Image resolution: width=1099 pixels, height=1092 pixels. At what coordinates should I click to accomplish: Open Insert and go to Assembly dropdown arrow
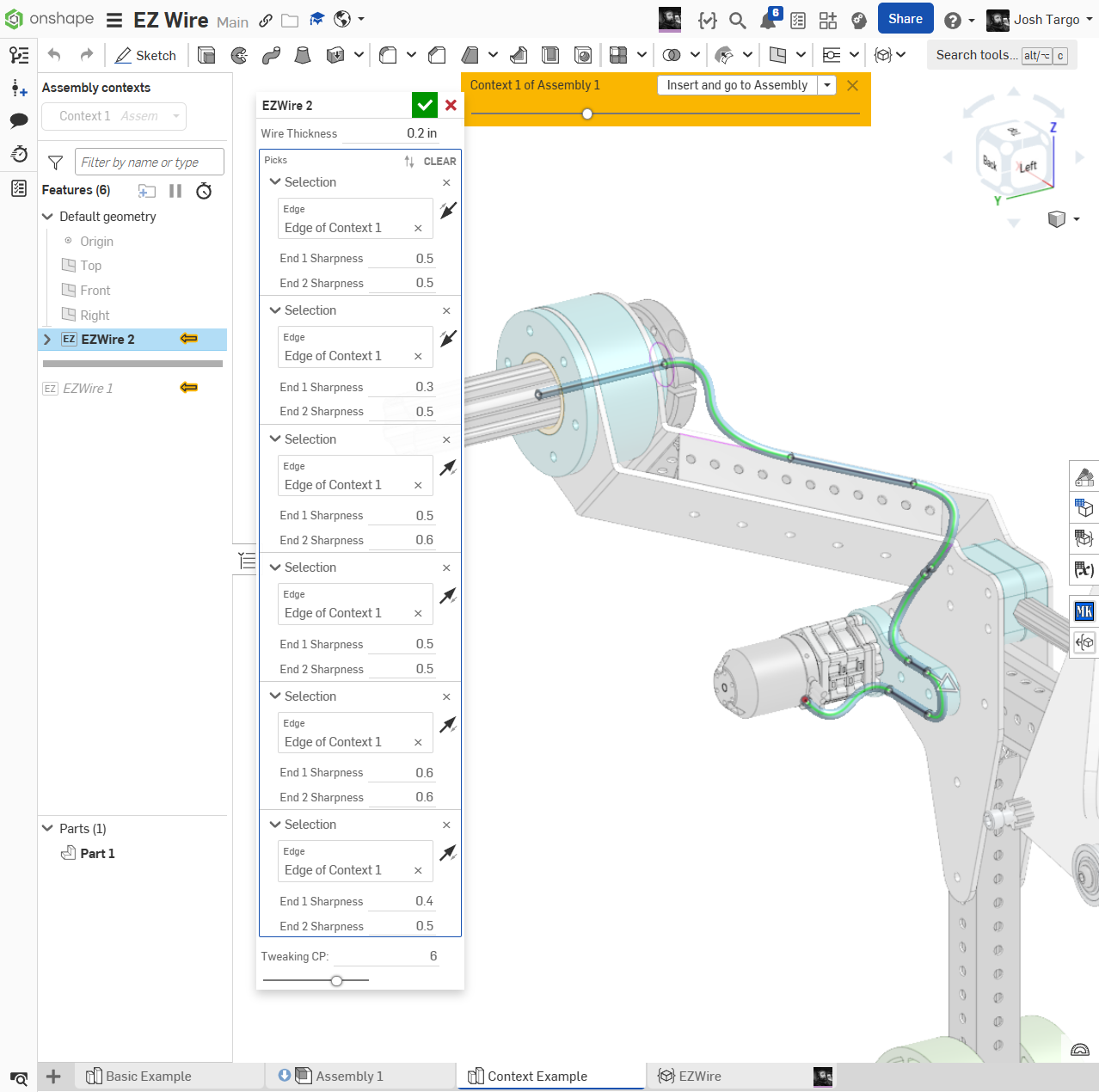(827, 85)
